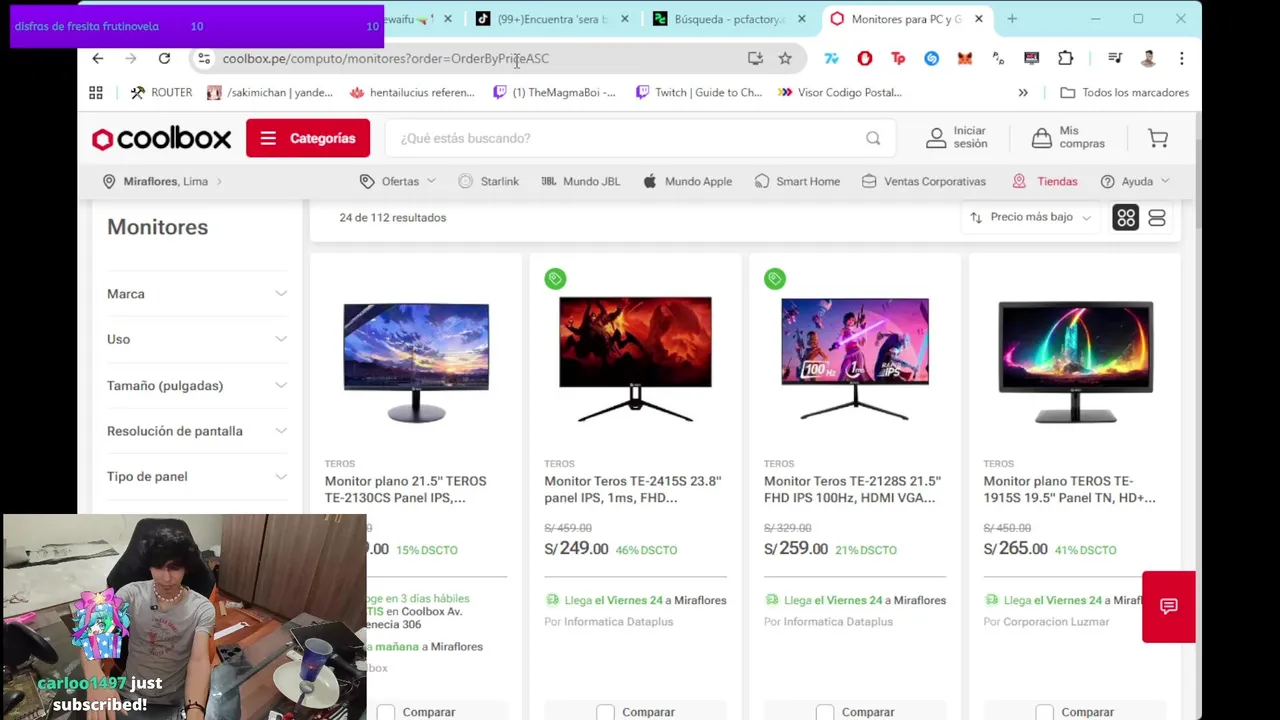Expand the Uso filter
1280x720 pixels.
coord(197,339)
